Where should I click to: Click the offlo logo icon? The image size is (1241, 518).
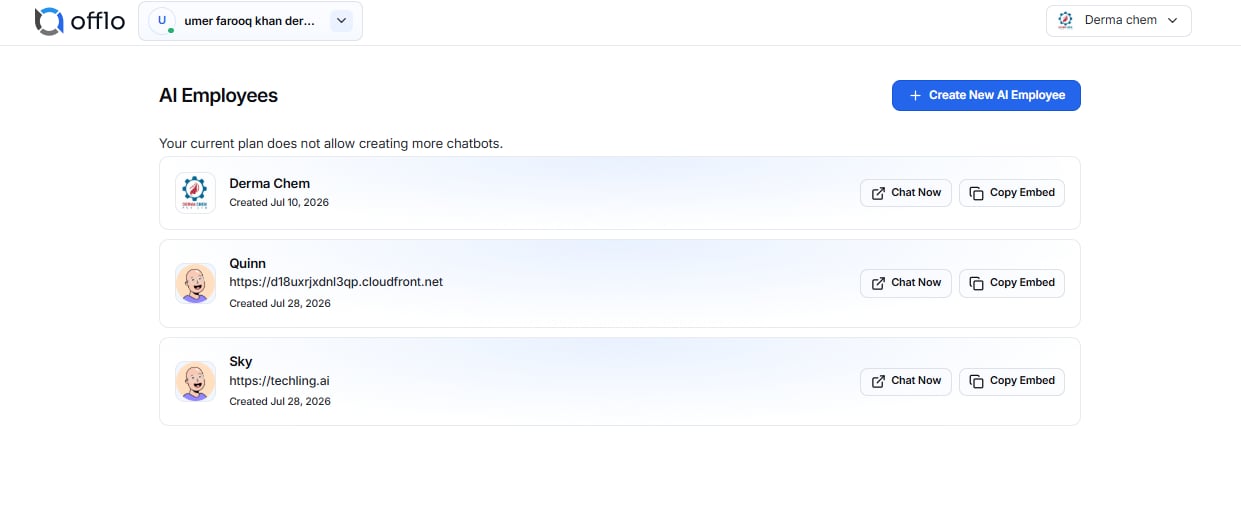48,20
